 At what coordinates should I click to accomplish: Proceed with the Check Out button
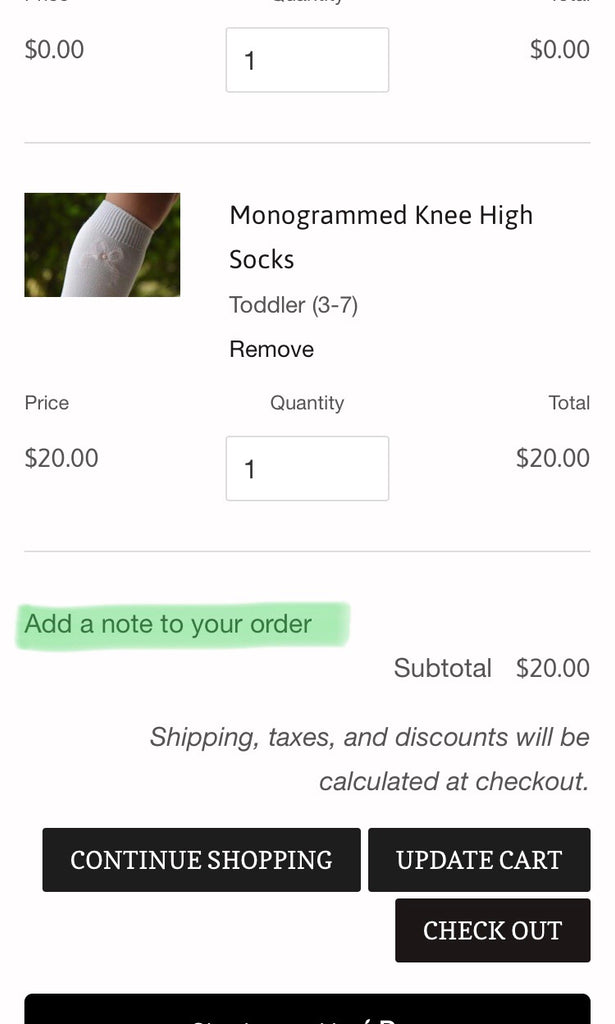(492, 930)
